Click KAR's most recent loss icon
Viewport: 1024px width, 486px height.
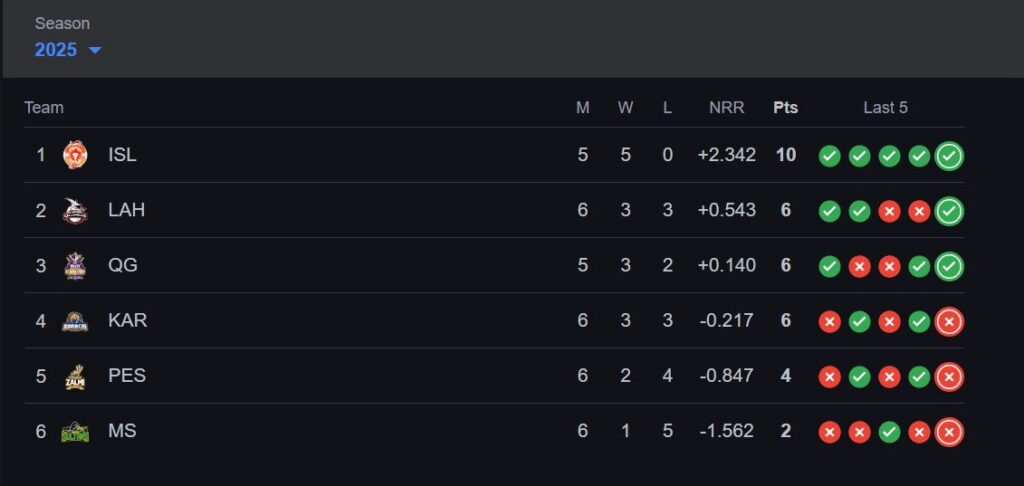coord(949,321)
